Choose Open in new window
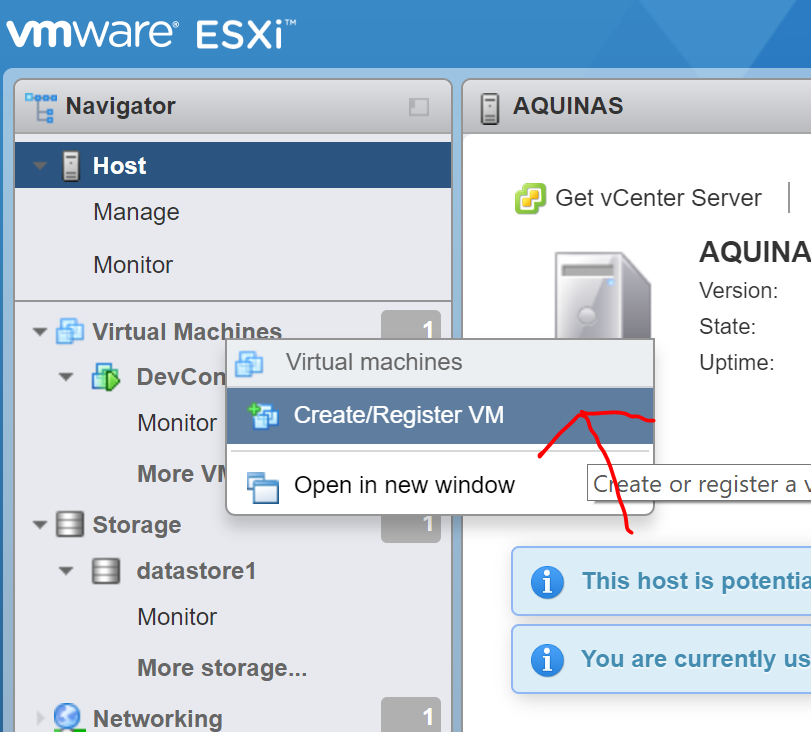This screenshot has width=811, height=732. coord(440,485)
